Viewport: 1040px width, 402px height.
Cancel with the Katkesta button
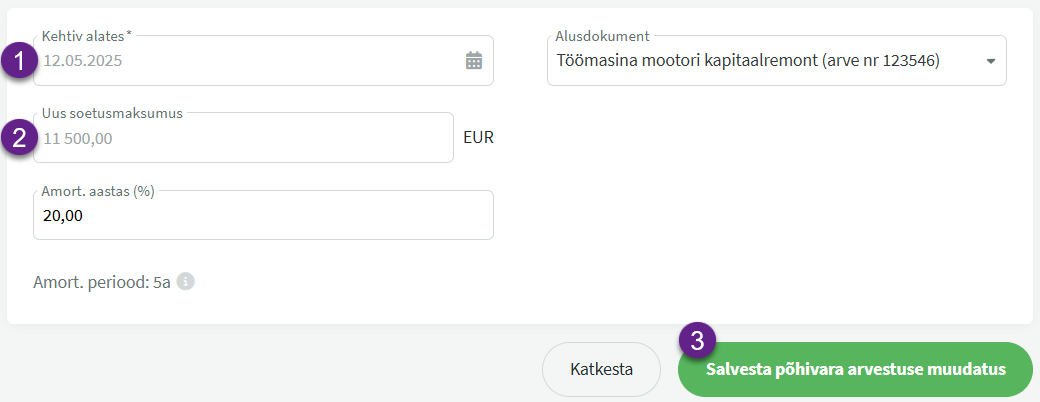click(x=602, y=369)
